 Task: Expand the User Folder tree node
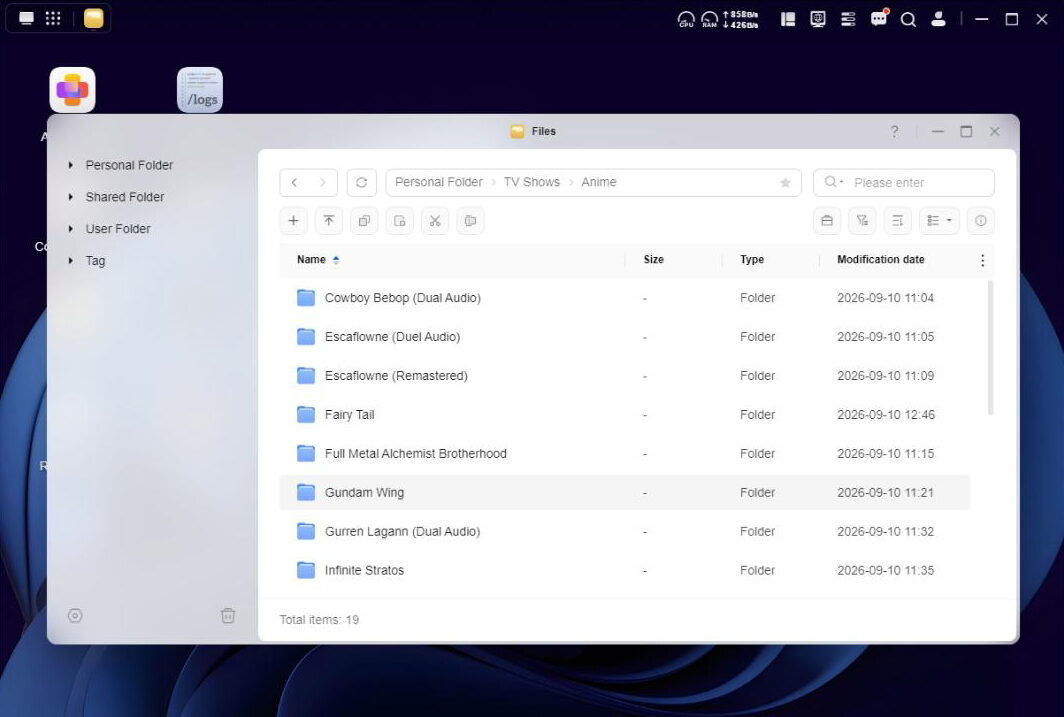click(x=71, y=229)
